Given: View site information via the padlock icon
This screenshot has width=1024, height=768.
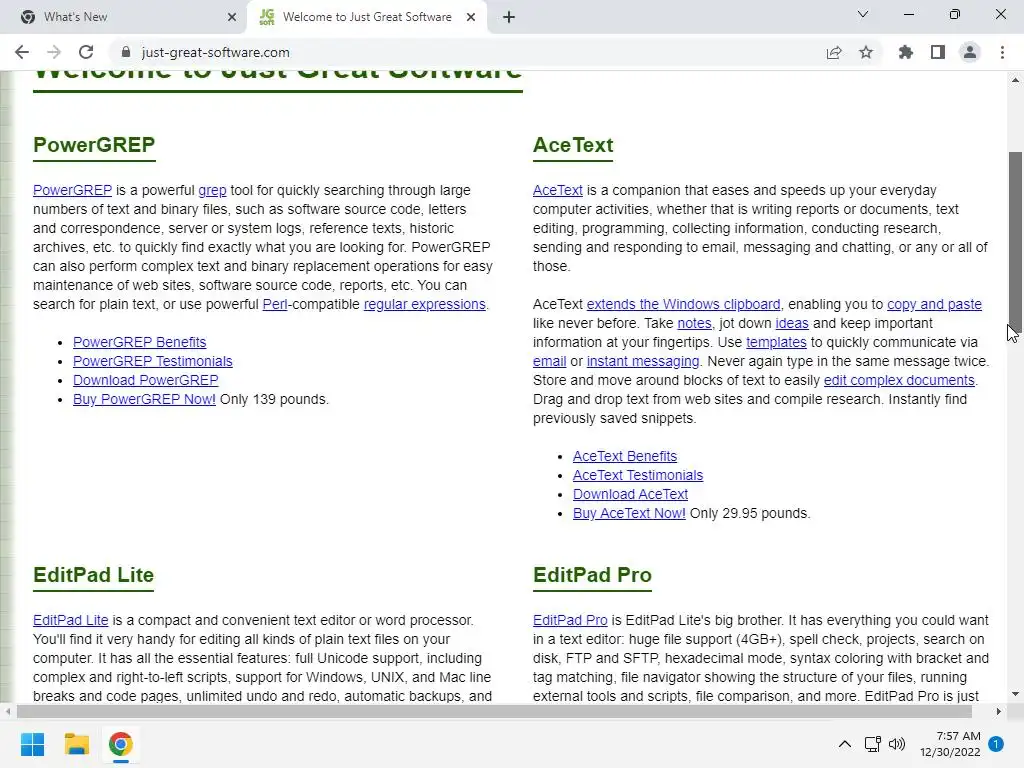Looking at the screenshot, I should [x=126, y=52].
